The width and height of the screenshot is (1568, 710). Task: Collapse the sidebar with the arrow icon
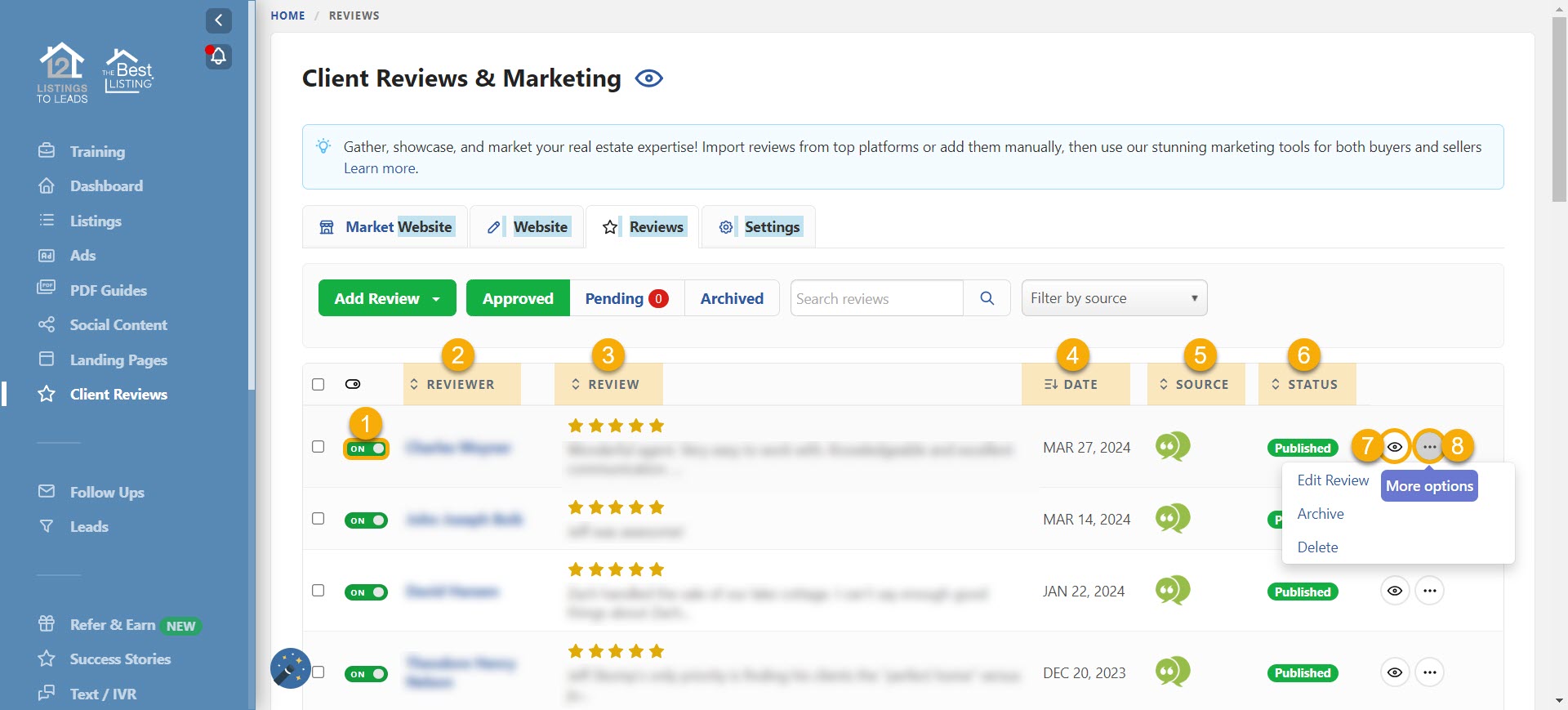click(218, 20)
